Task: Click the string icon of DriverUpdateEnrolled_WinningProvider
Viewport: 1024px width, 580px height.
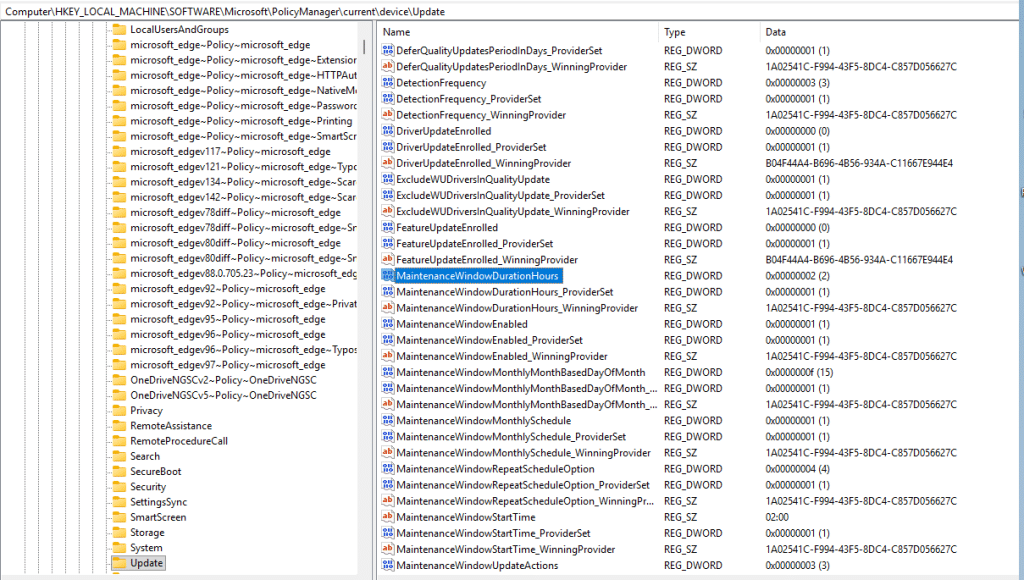Action: tap(388, 163)
